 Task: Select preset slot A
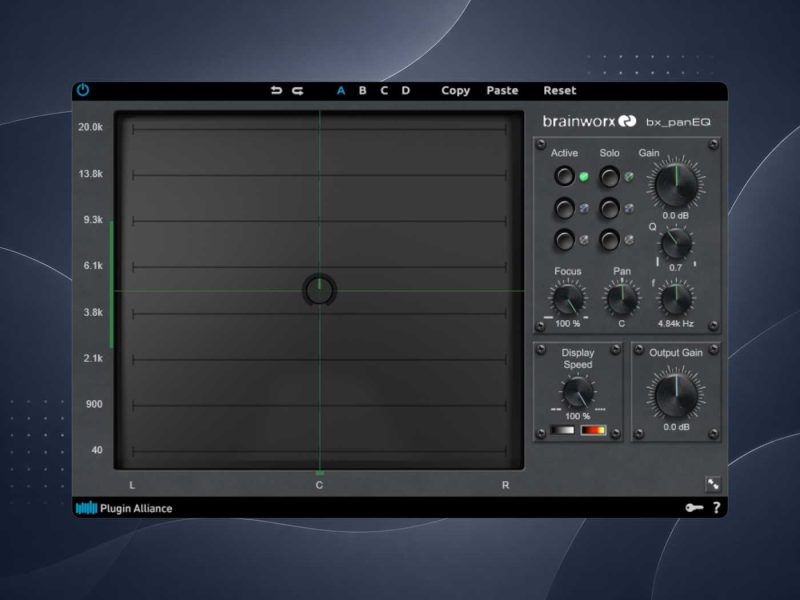(x=341, y=91)
